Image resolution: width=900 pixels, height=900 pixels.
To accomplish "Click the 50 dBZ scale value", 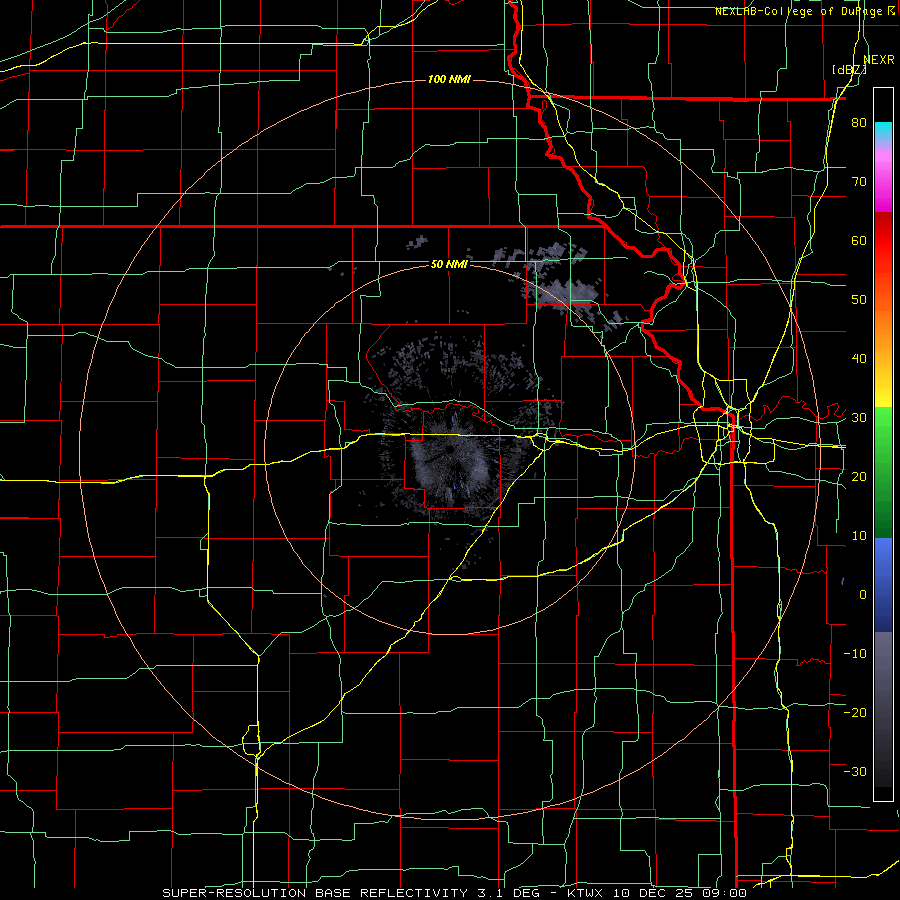I will click(x=859, y=300).
